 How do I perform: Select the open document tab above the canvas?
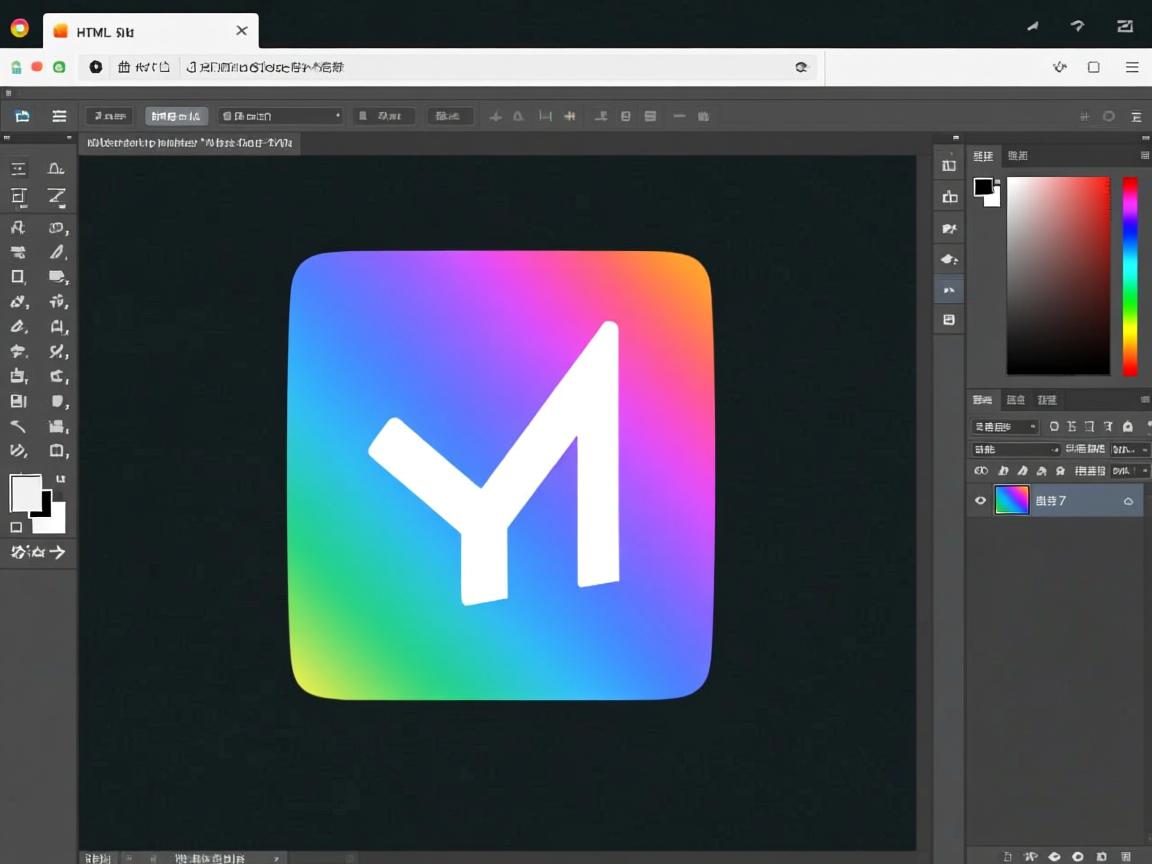(189, 144)
